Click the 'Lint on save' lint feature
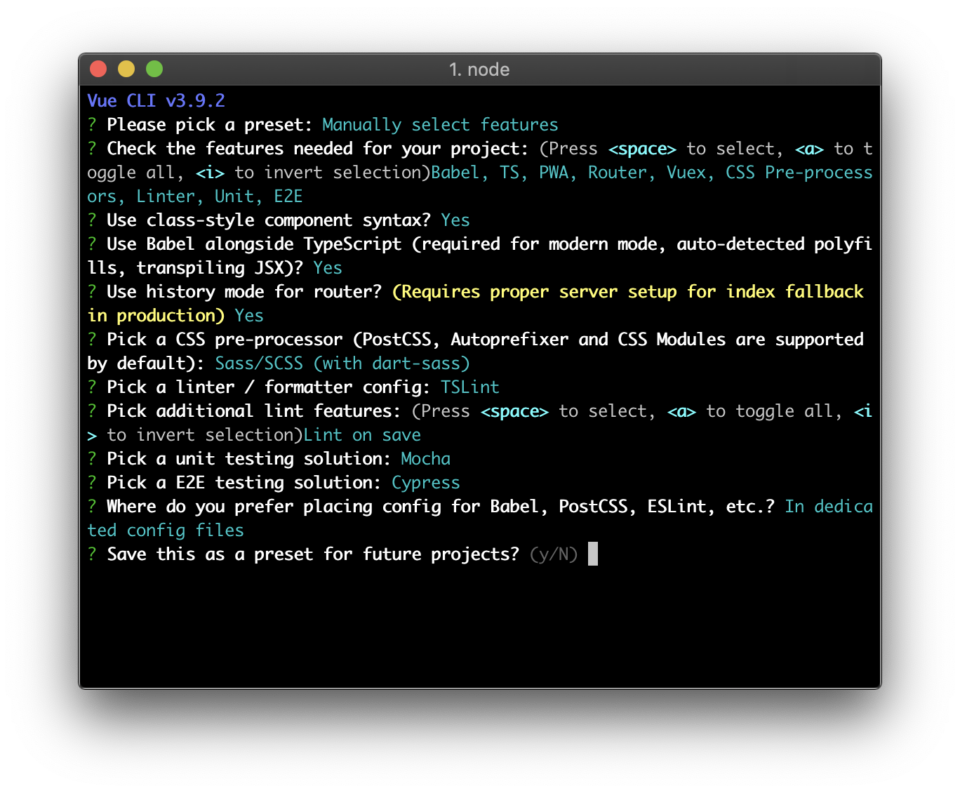This screenshot has height=793, width=960. [362, 435]
